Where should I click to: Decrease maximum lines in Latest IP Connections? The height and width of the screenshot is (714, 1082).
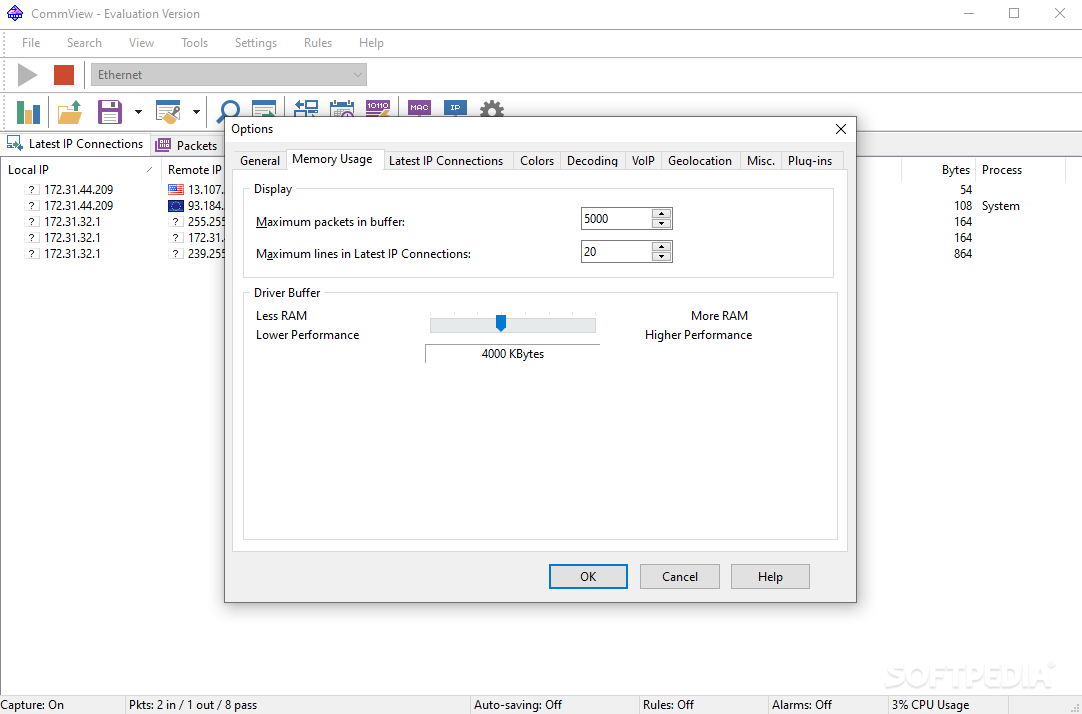[x=662, y=257]
